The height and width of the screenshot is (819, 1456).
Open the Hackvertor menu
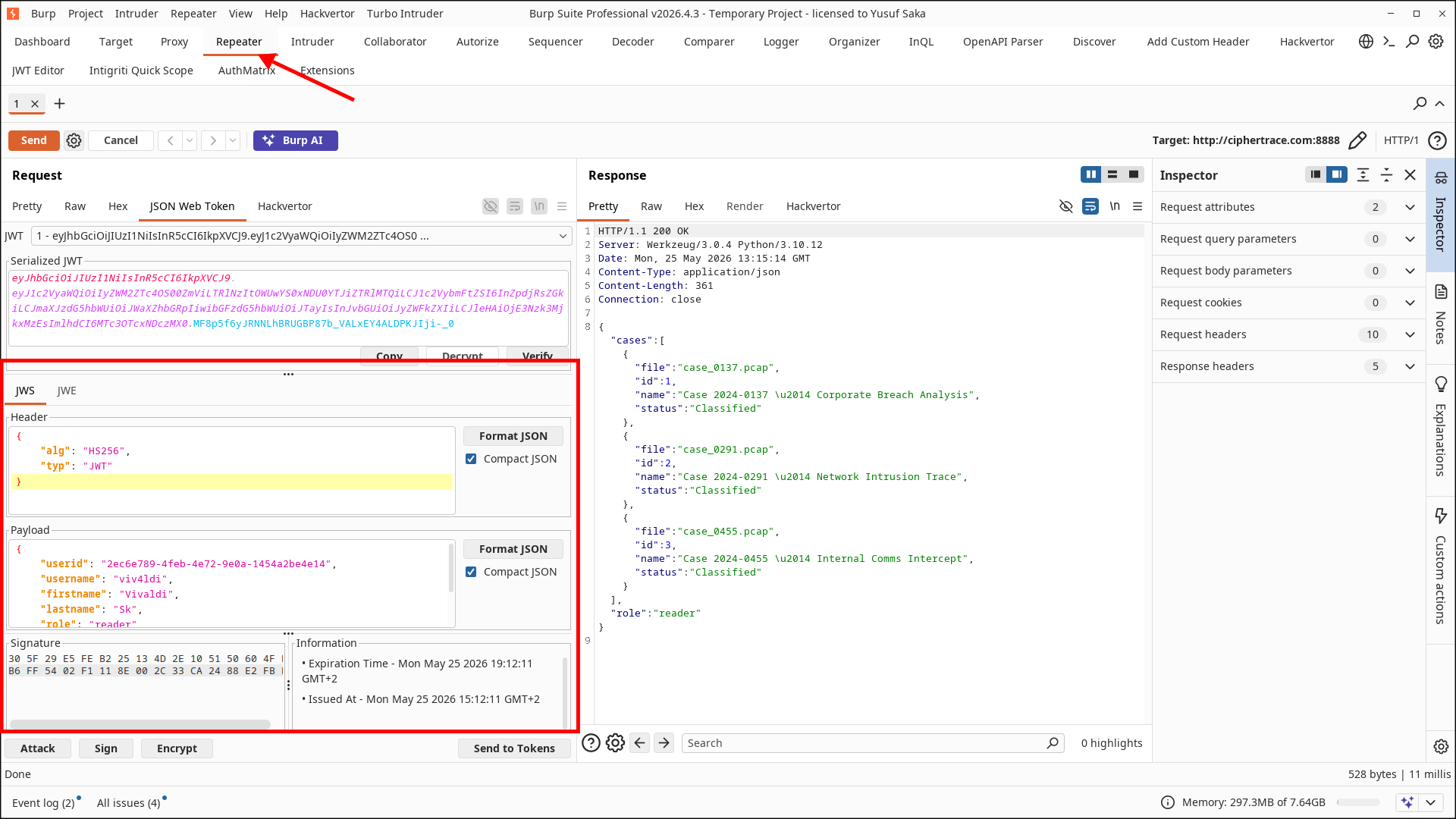point(327,14)
